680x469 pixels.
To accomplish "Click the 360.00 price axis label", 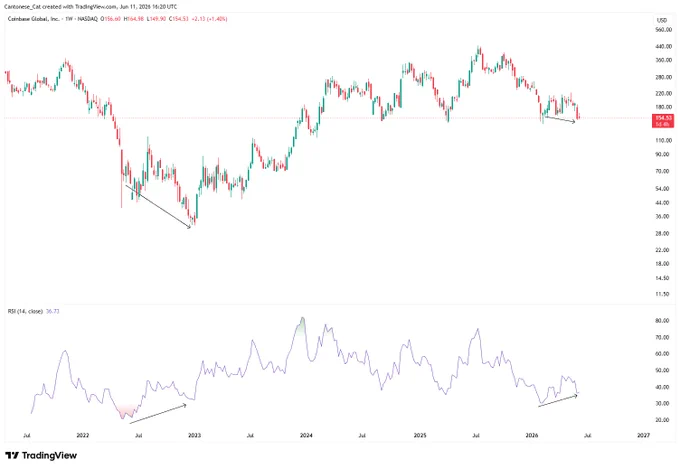I will [x=664, y=60].
